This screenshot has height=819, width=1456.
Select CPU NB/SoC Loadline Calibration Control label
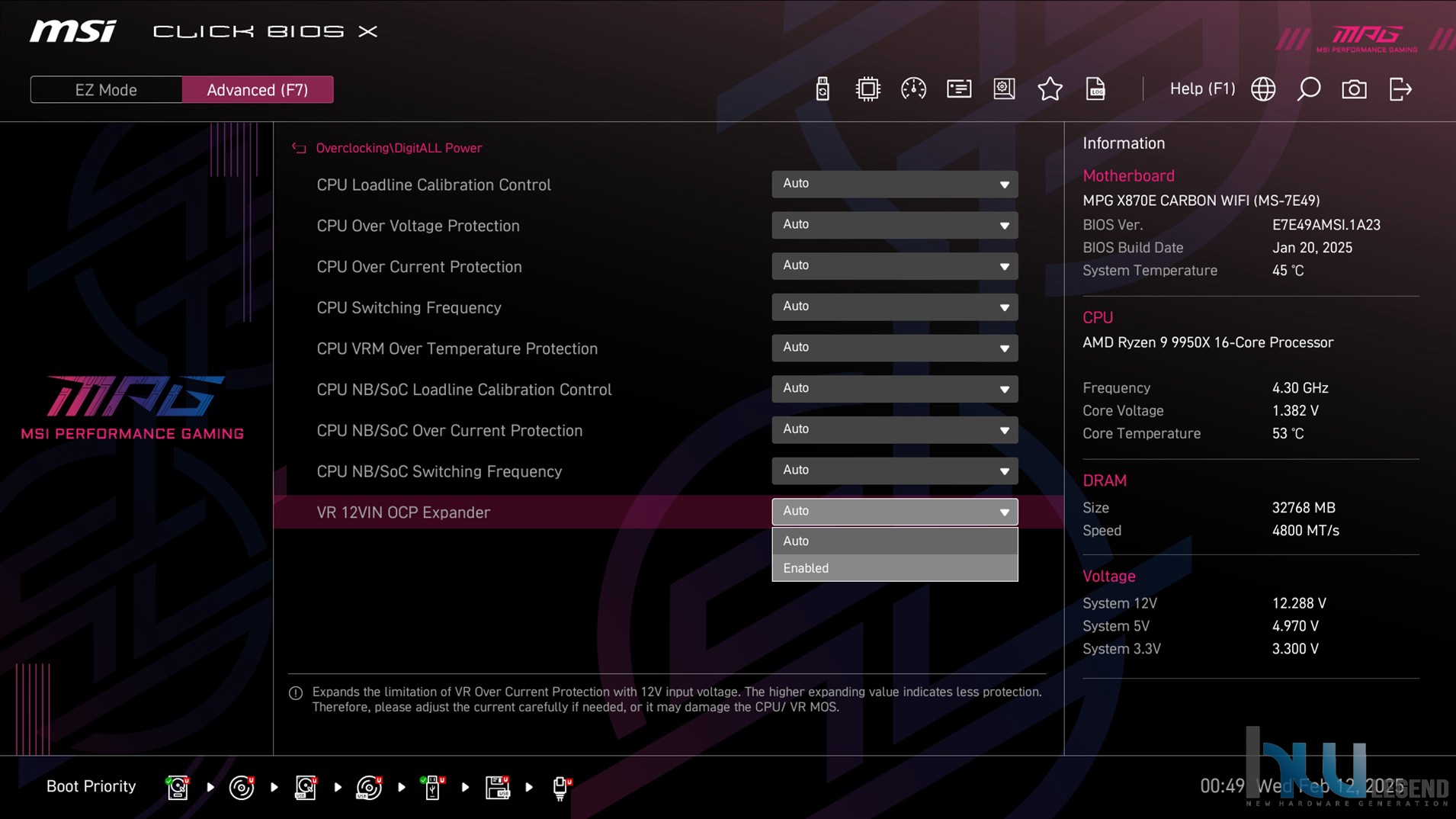(464, 390)
